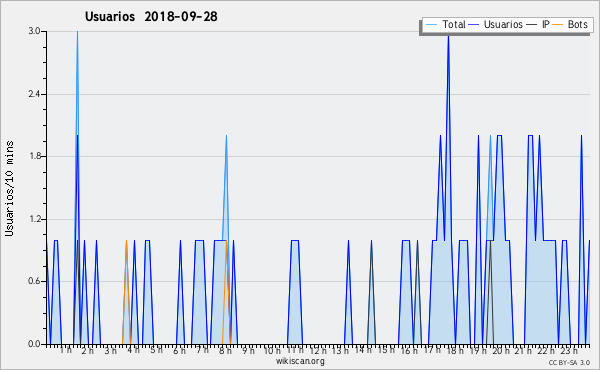Click the y-axis value 0.6

pos(34,281)
